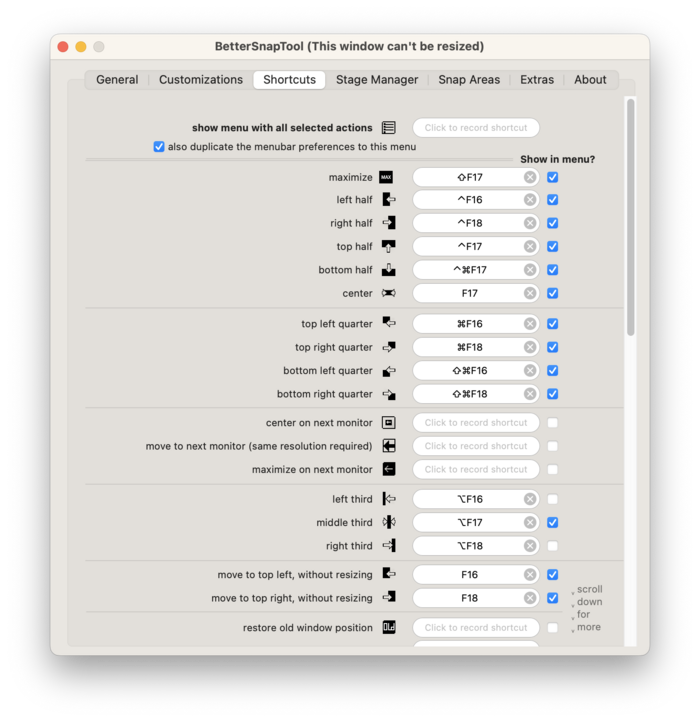Uncheck show in menu for maximize
Viewport: 700px width, 722px height.
pos(553,177)
